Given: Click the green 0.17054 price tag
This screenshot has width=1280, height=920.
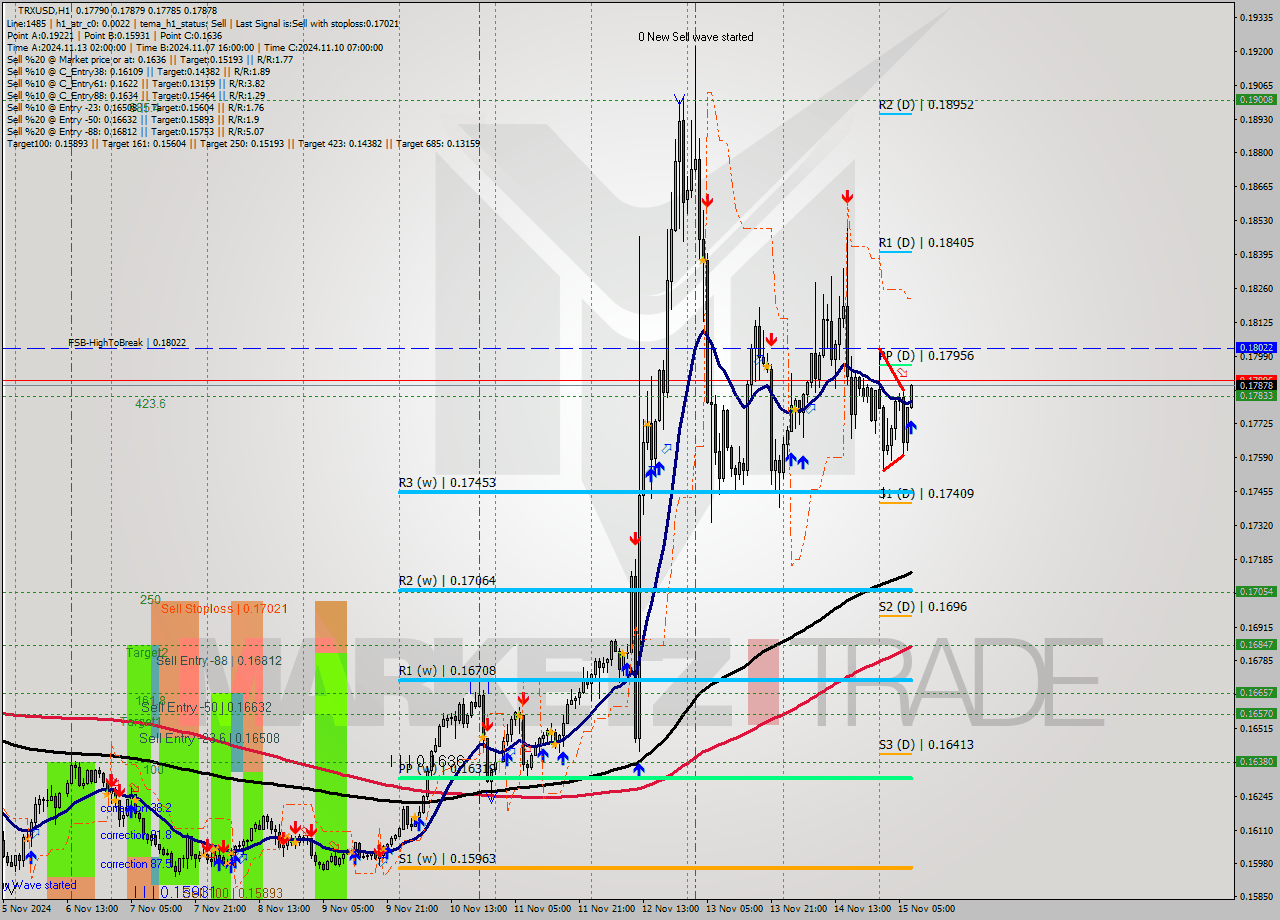Looking at the screenshot, I should [1256, 591].
